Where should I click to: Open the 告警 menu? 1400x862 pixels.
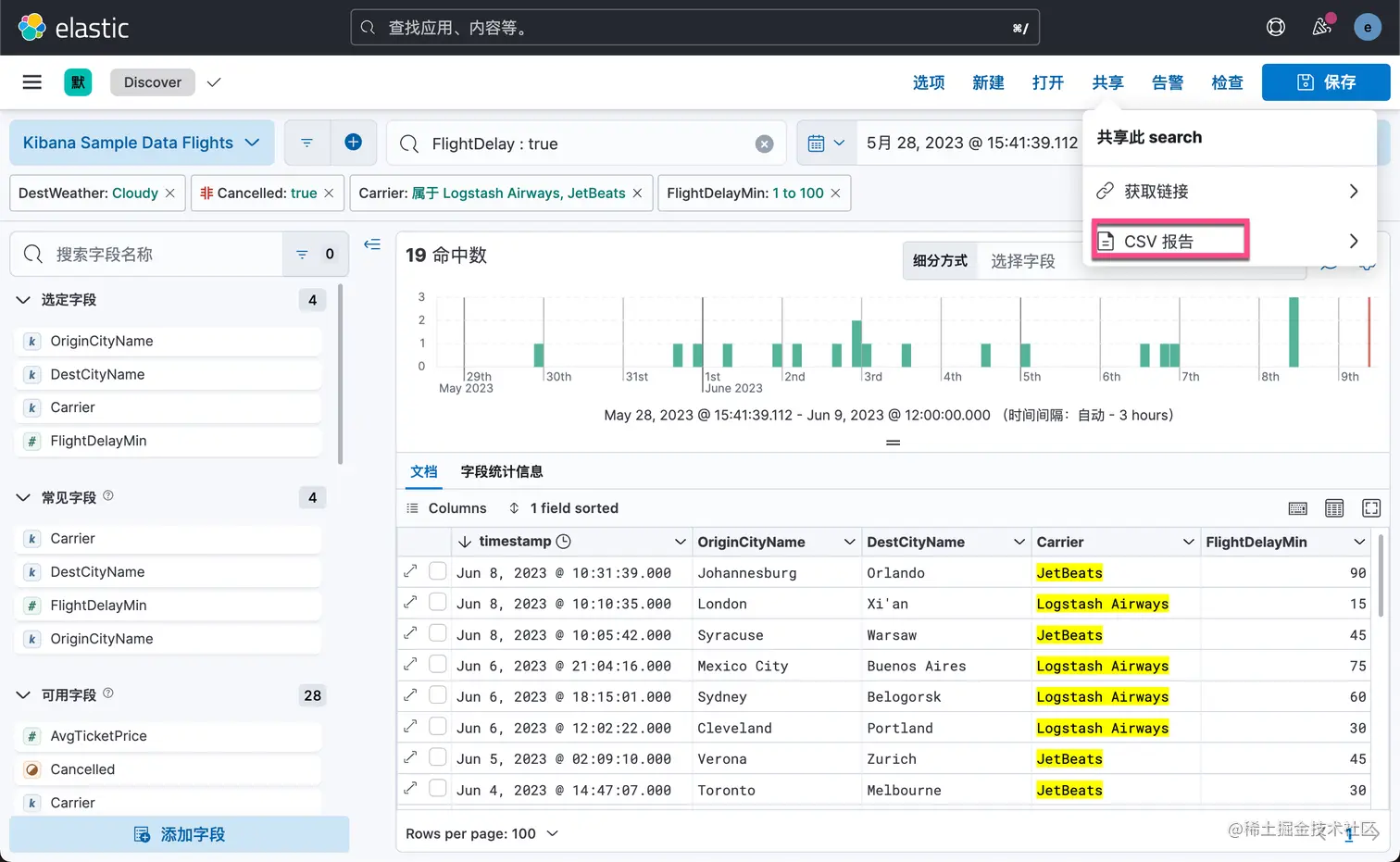pyautogui.click(x=1168, y=82)
